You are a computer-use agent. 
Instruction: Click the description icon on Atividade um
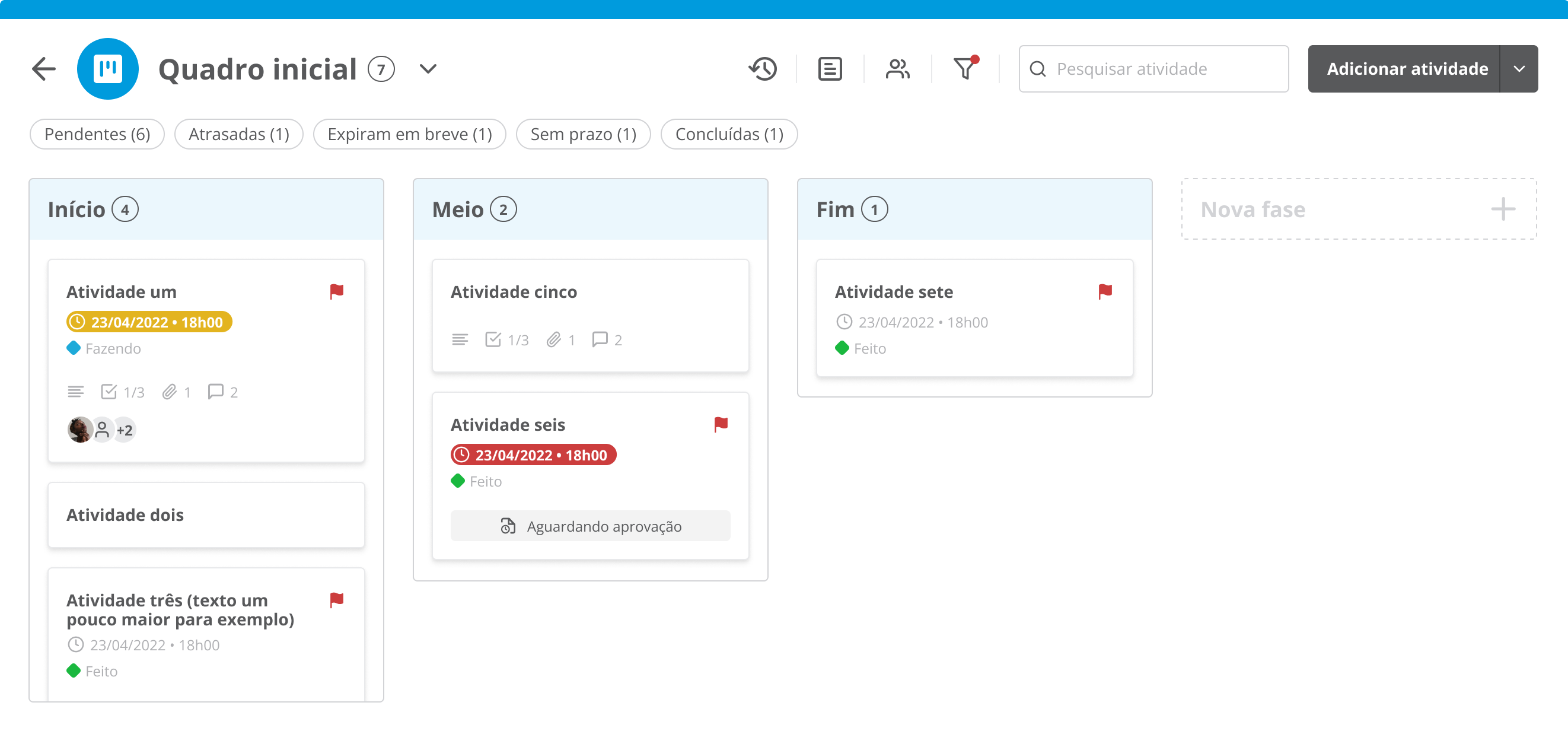pyautogui.click(x=75, y=392)
